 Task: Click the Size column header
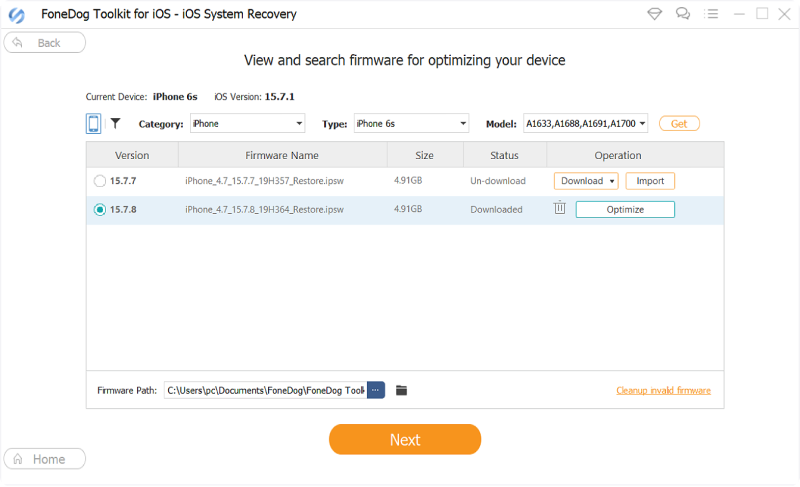coord(424,155)
